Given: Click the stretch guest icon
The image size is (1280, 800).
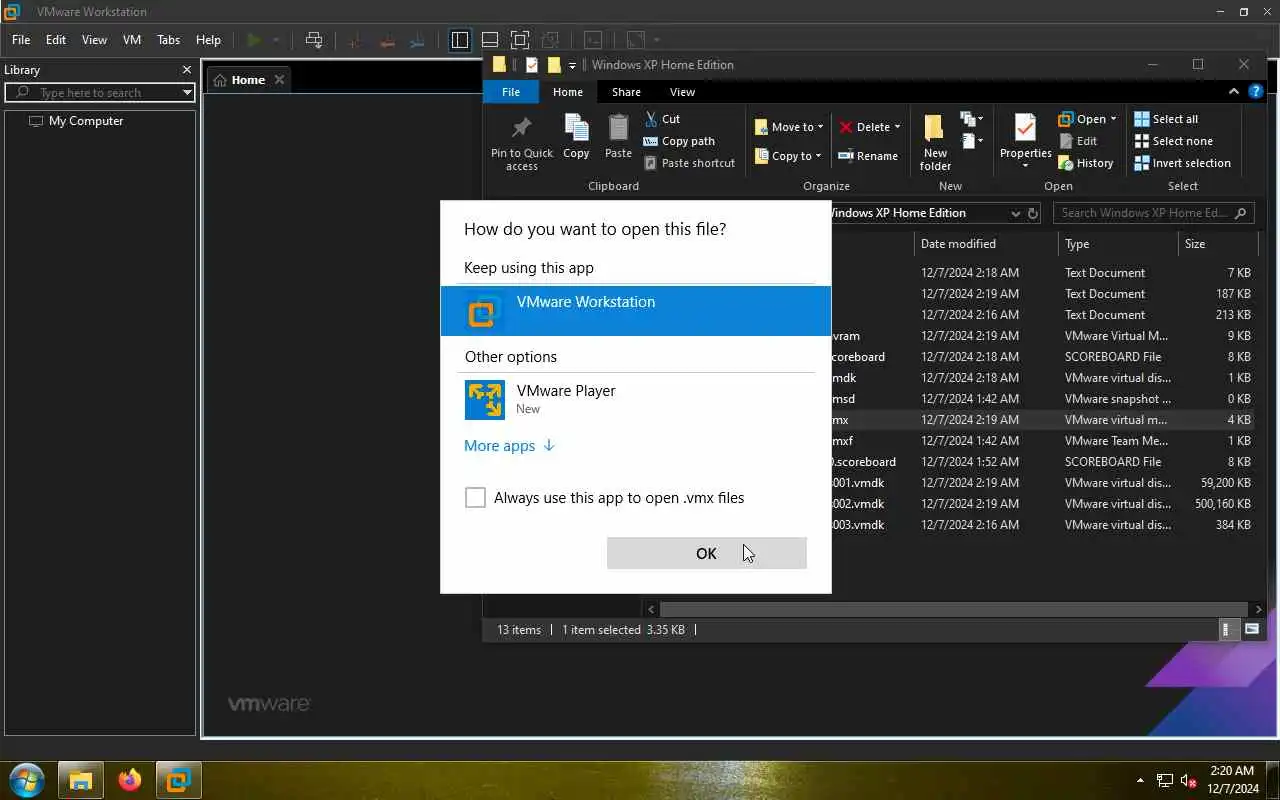Looking at the screenshot, I should pyautogui.click(x=636, y=40).
